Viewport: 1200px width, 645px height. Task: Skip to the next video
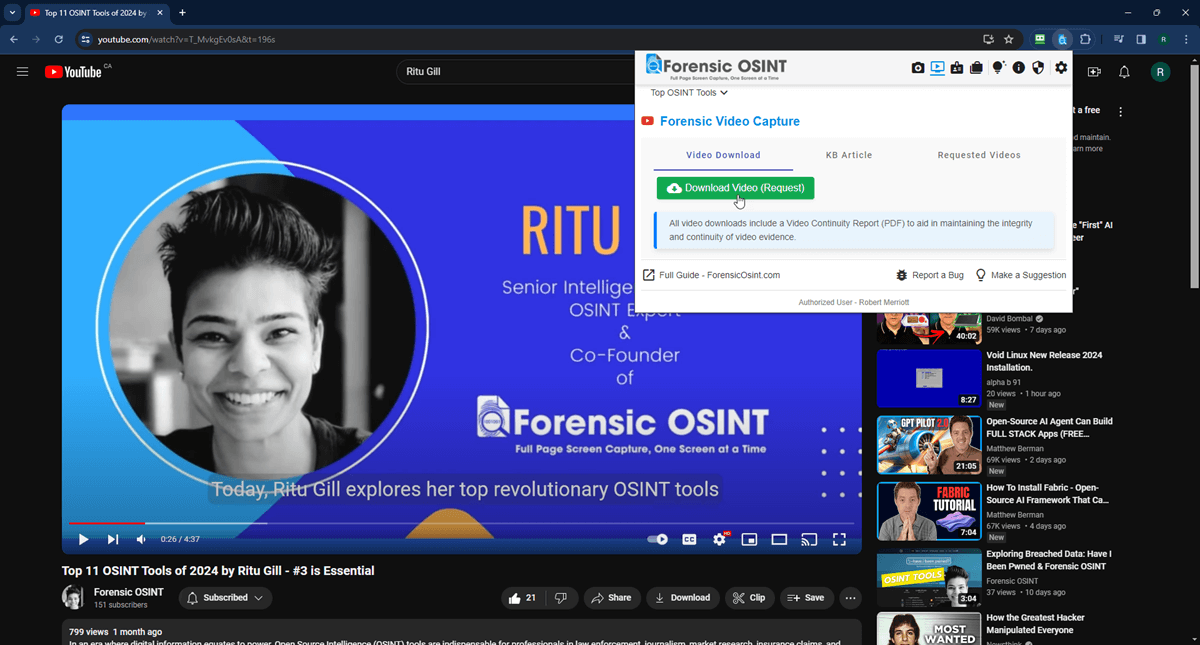coord(113,539)
